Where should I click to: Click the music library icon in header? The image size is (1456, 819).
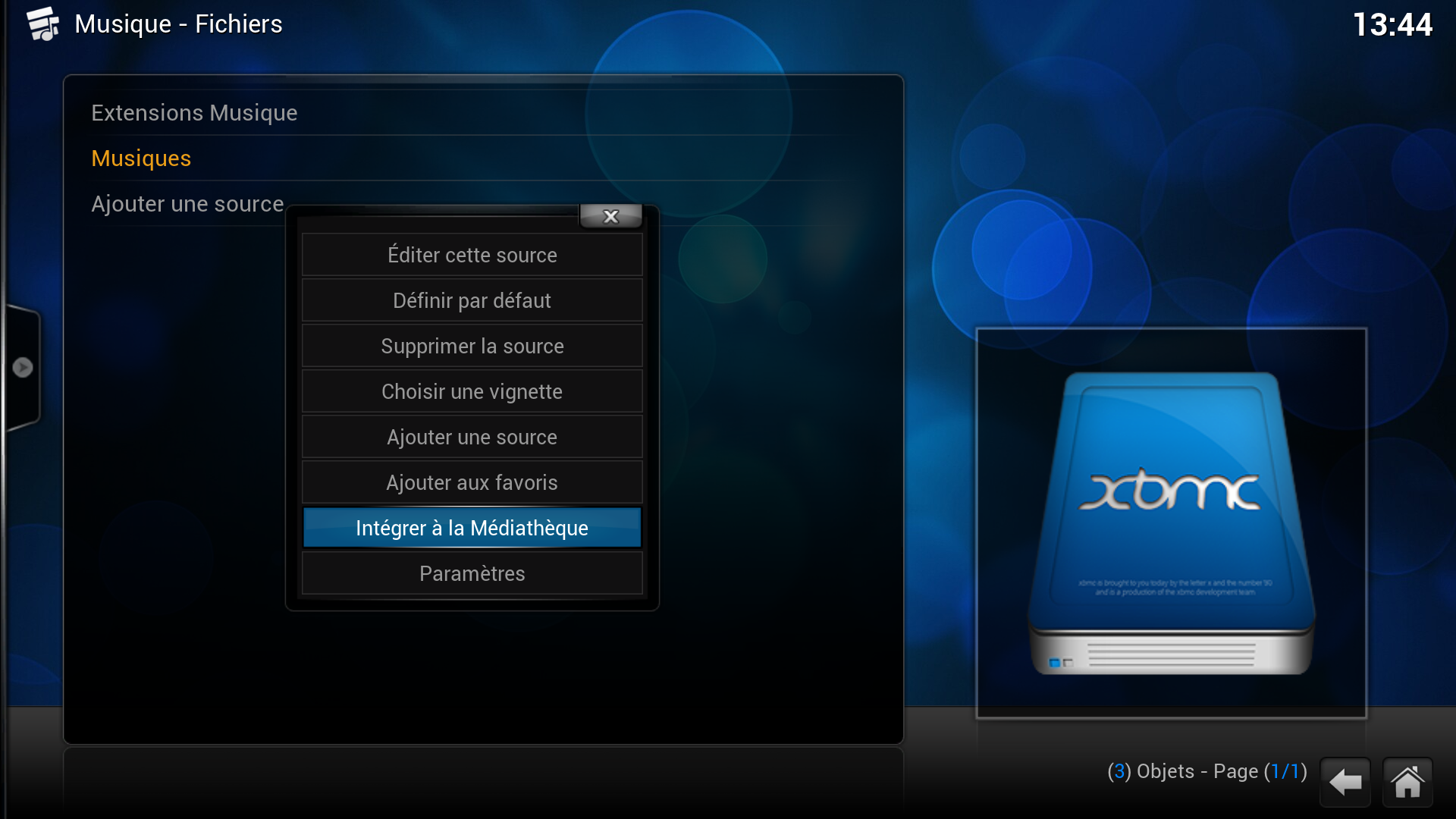[x=43, y=24]
